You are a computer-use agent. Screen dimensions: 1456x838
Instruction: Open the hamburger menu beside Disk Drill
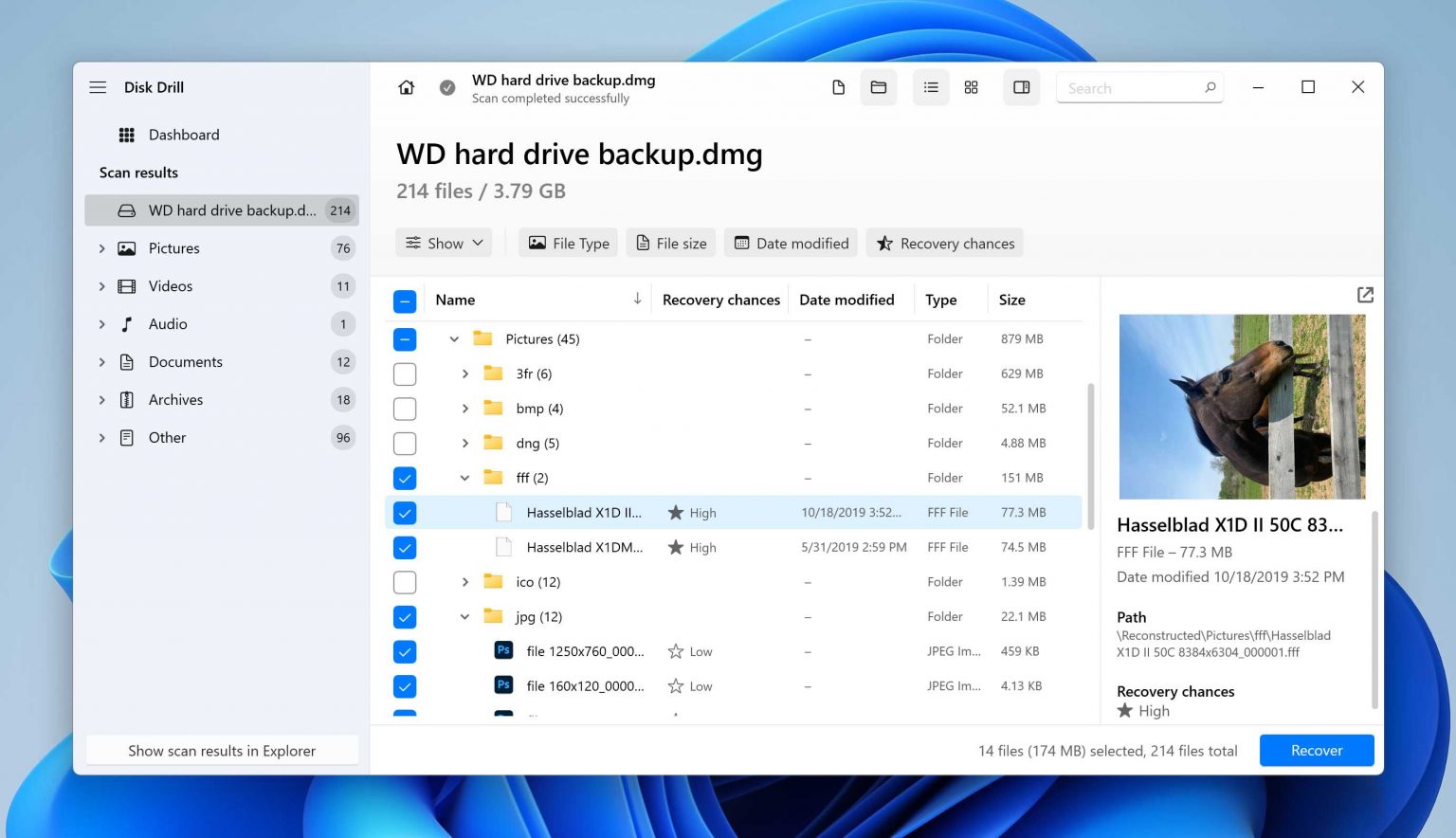point(98,87)
